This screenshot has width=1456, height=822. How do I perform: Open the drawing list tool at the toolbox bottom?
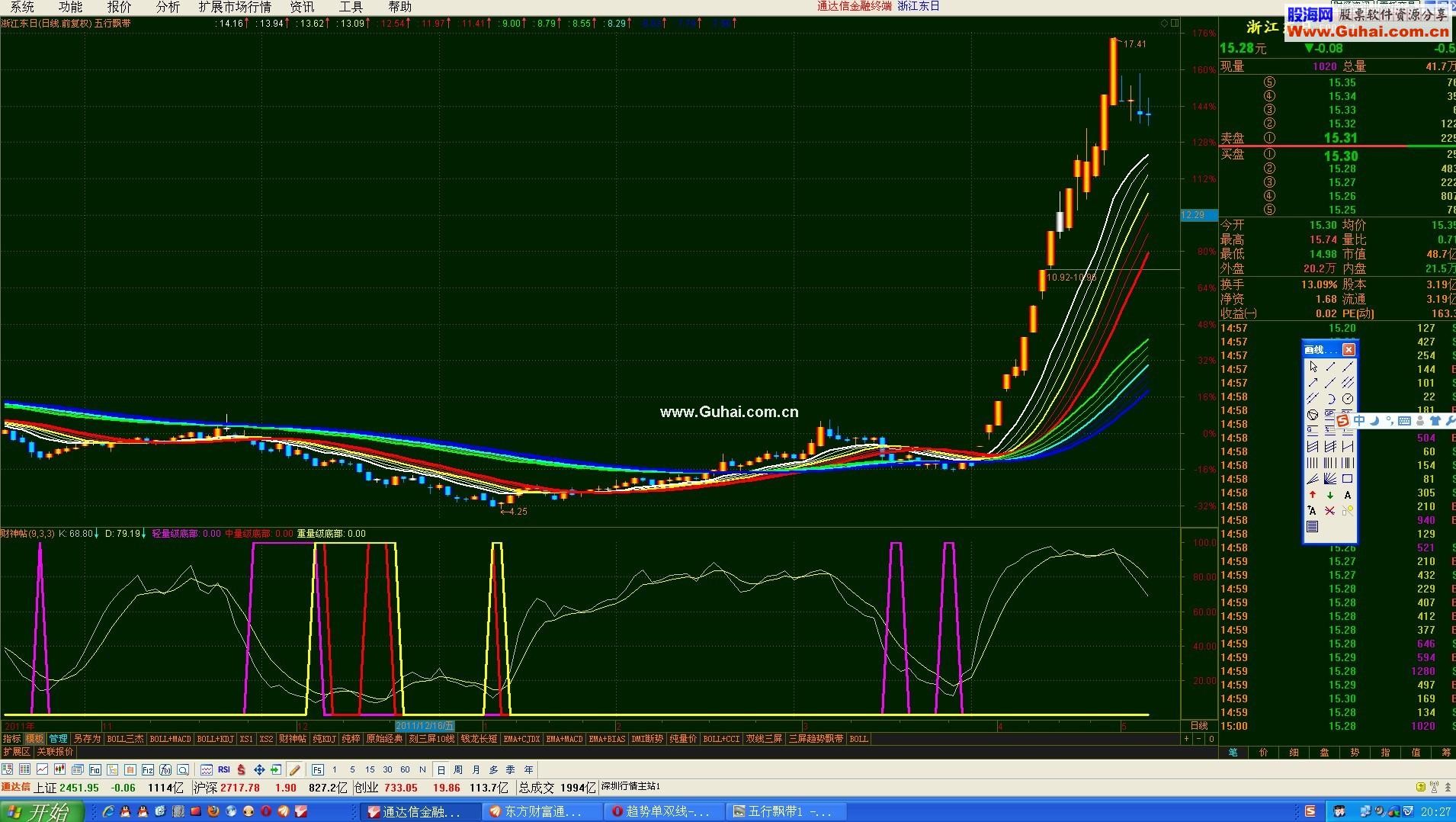1312,526
